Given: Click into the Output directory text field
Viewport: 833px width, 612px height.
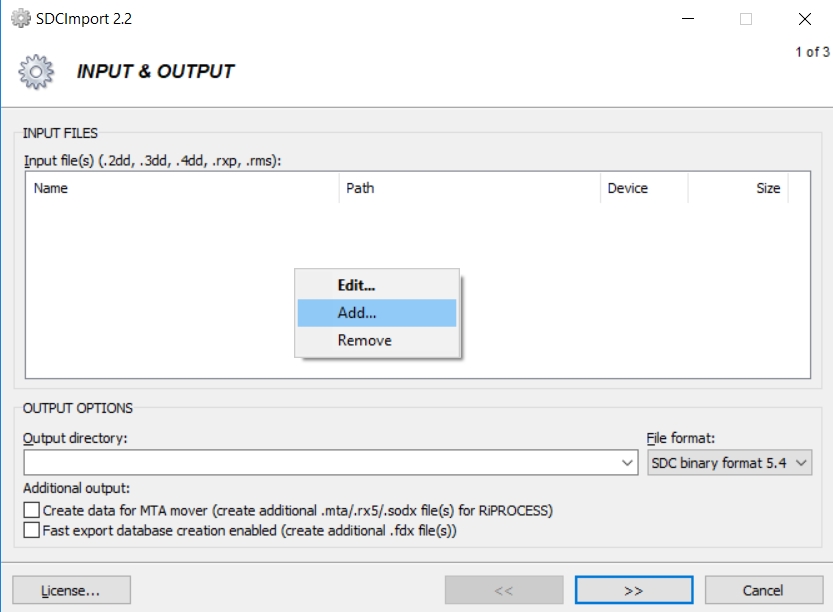Looking at the screenshot, I should coord(321,463).
